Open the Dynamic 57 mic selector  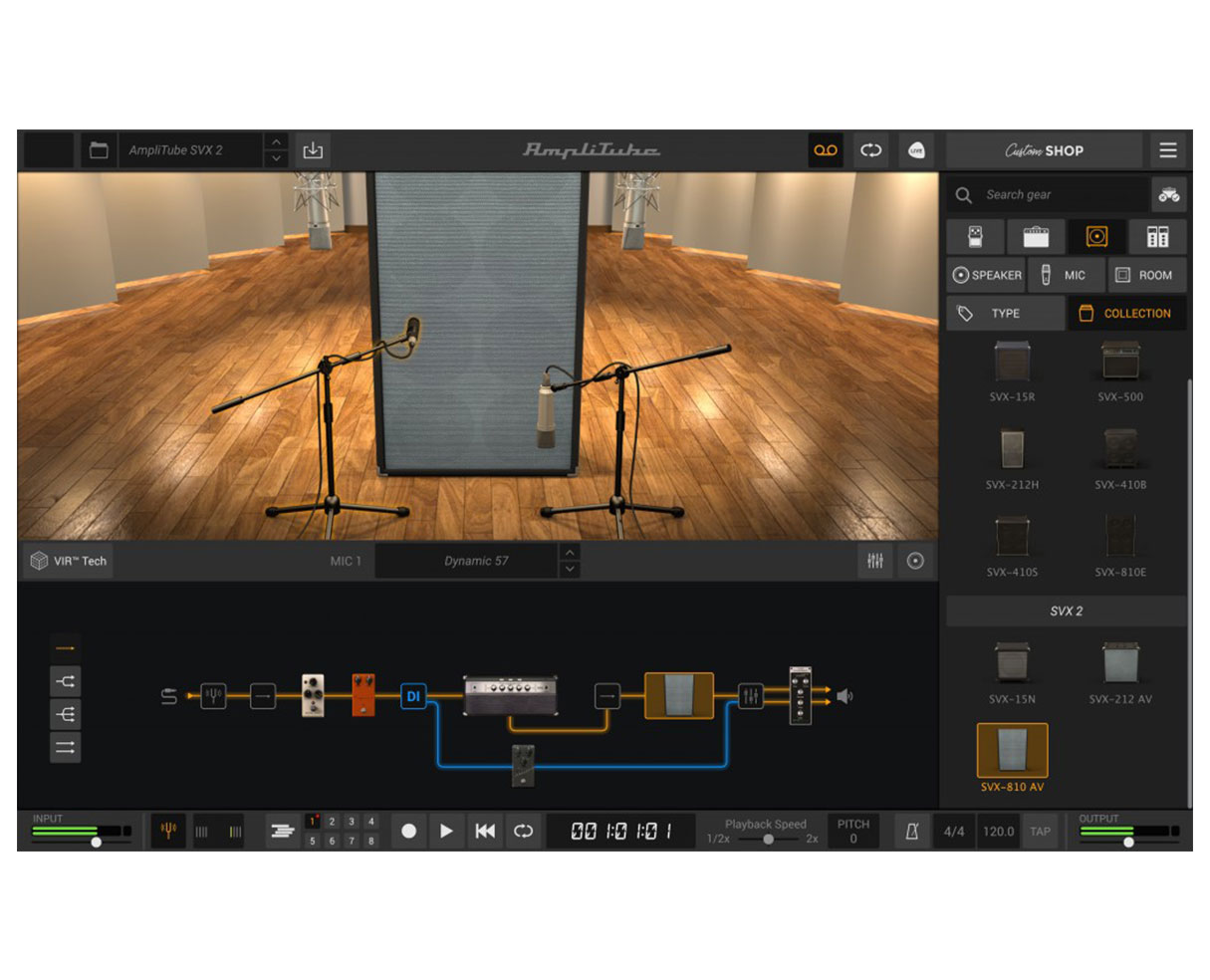pyautogui.click(x=466, y=561)
